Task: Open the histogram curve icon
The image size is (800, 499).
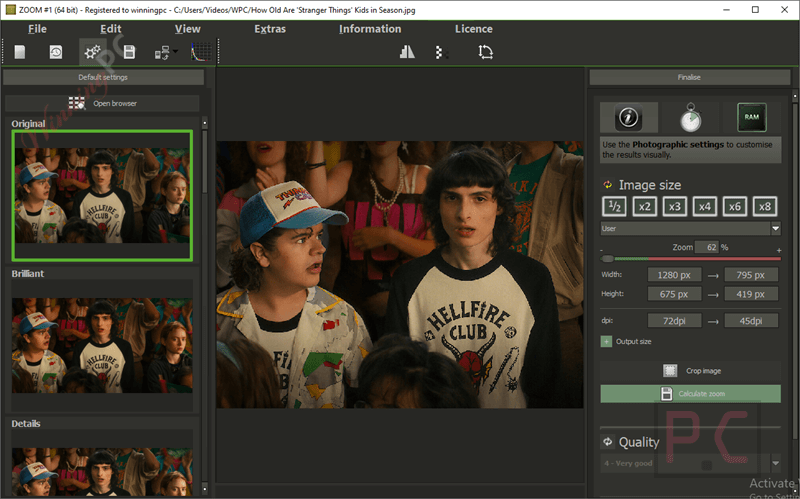Action: click(x=201, y=52)
